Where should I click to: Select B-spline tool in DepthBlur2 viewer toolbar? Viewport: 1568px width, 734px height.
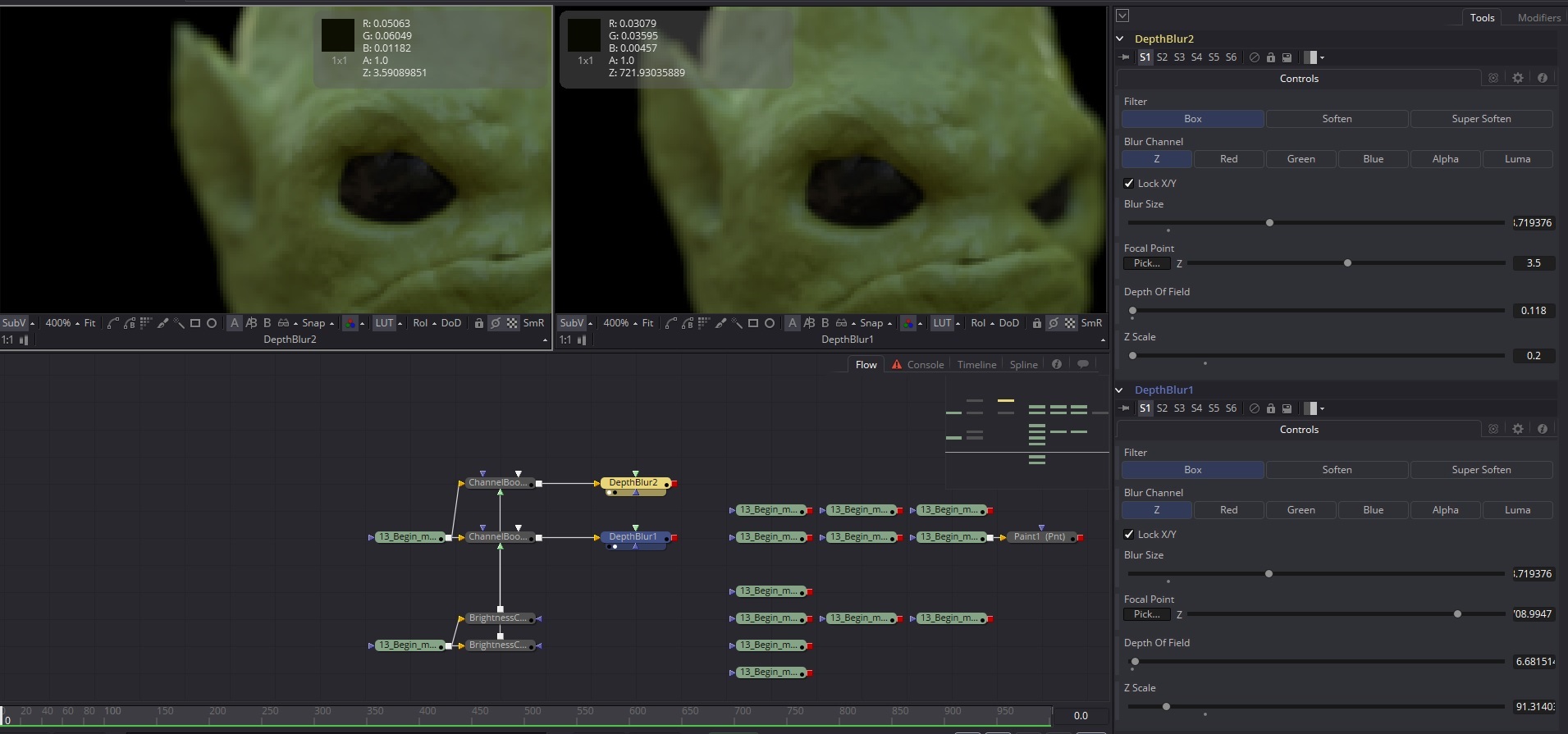click(x=130, y=323)
